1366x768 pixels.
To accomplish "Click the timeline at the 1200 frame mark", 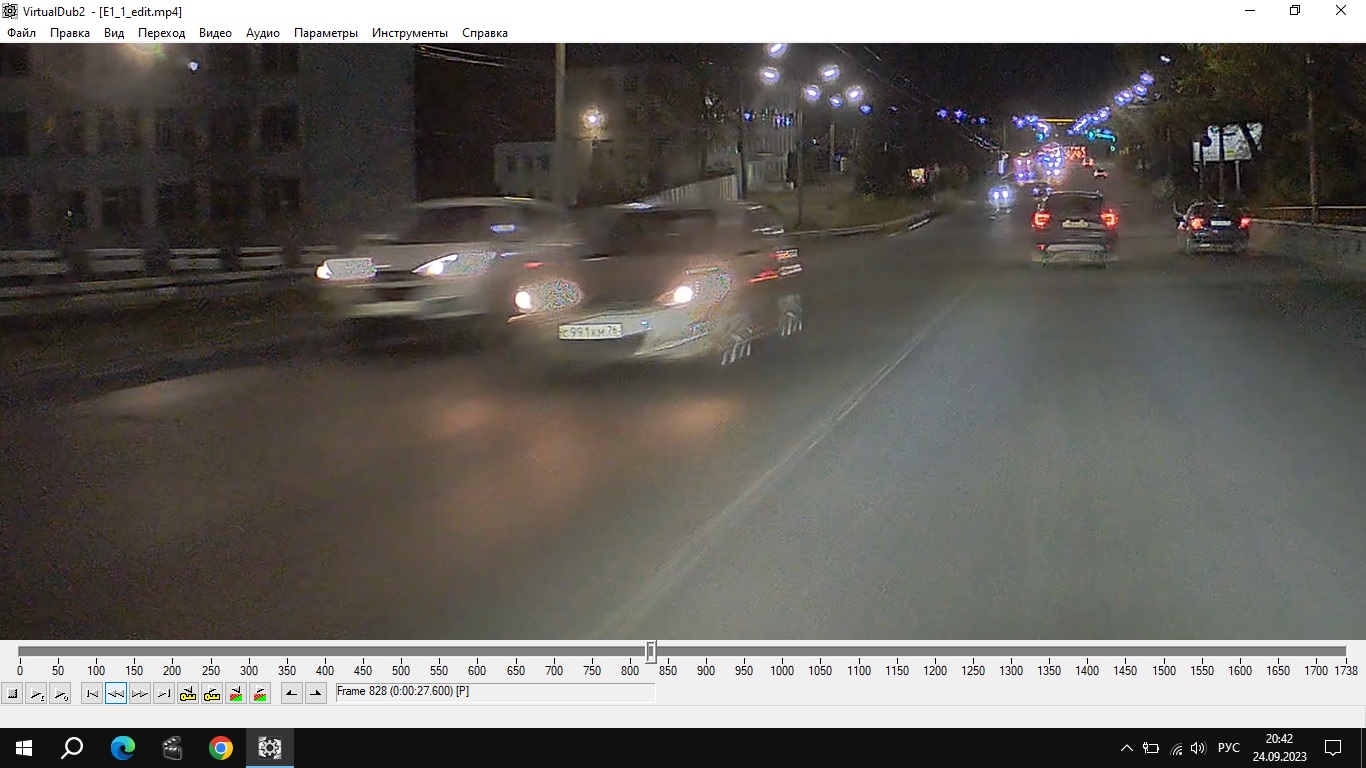I will pyautogui.click(x=935, y=652).
